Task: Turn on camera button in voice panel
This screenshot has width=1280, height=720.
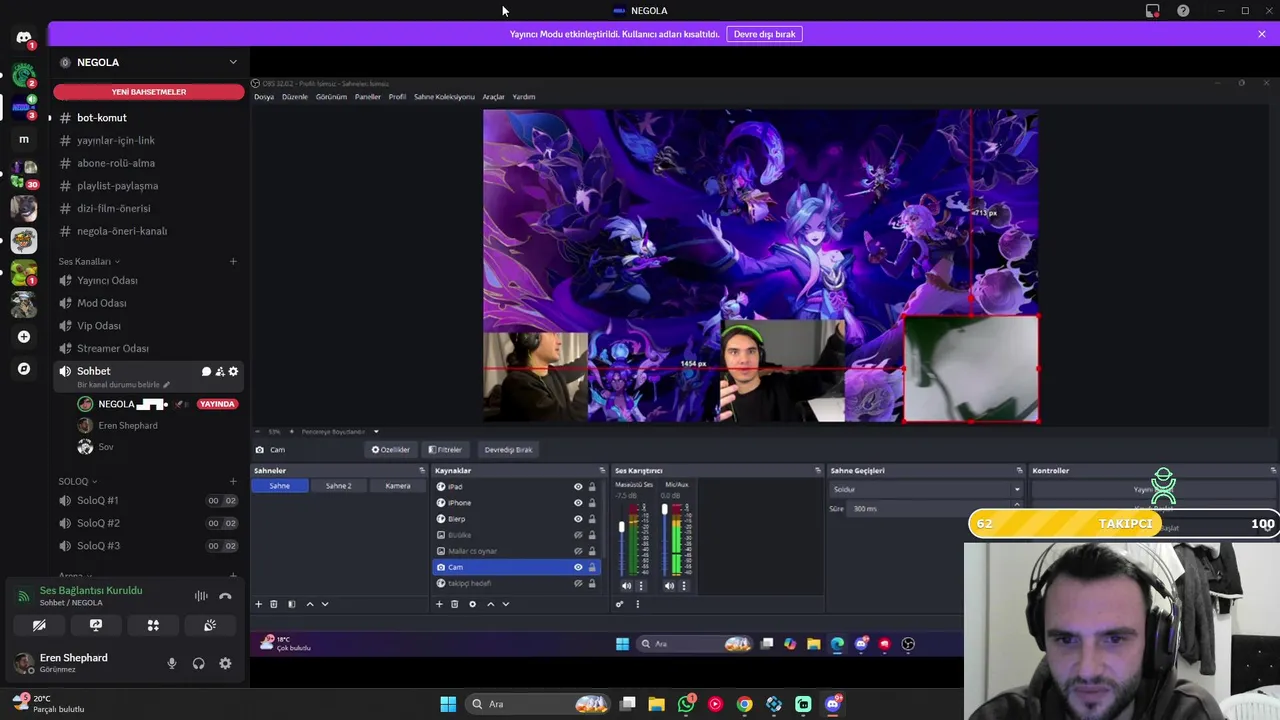Action: pyautogui.click(x=39, y=625)
